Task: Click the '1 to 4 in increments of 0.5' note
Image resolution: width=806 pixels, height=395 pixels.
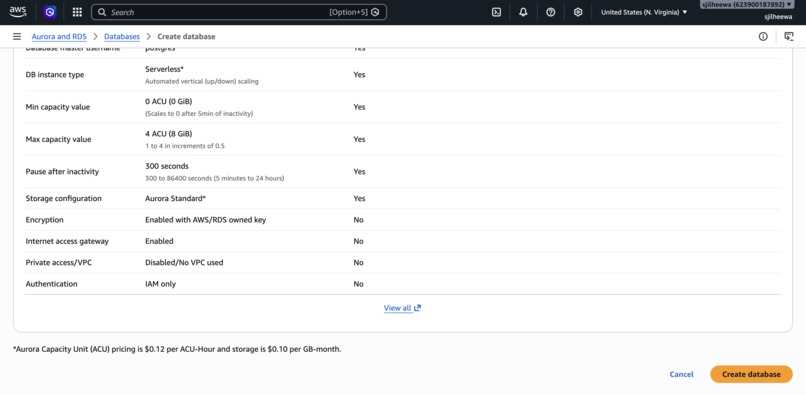Action: click(x=185, y=146)
